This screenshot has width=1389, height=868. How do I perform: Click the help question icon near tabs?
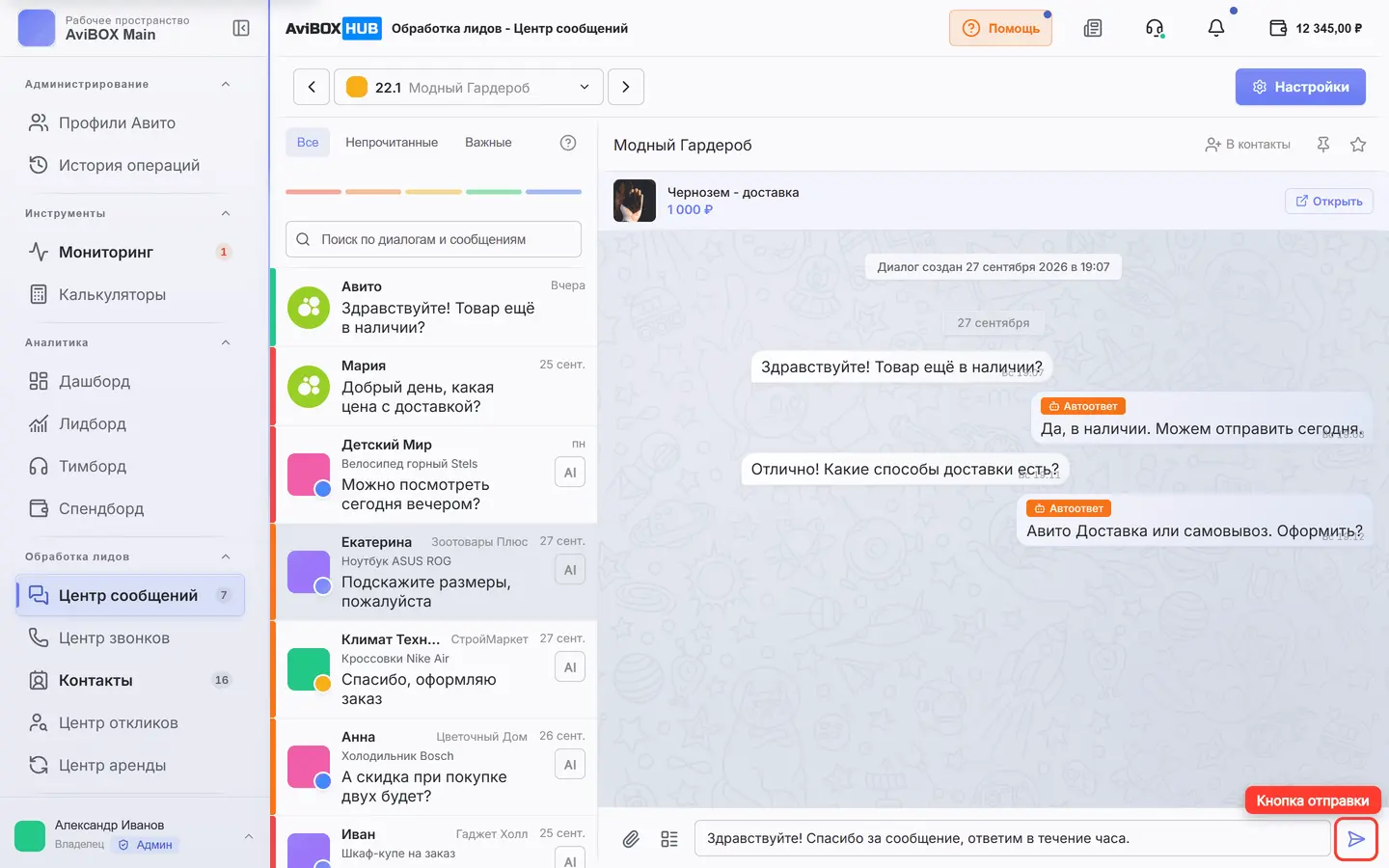point(568,143)
